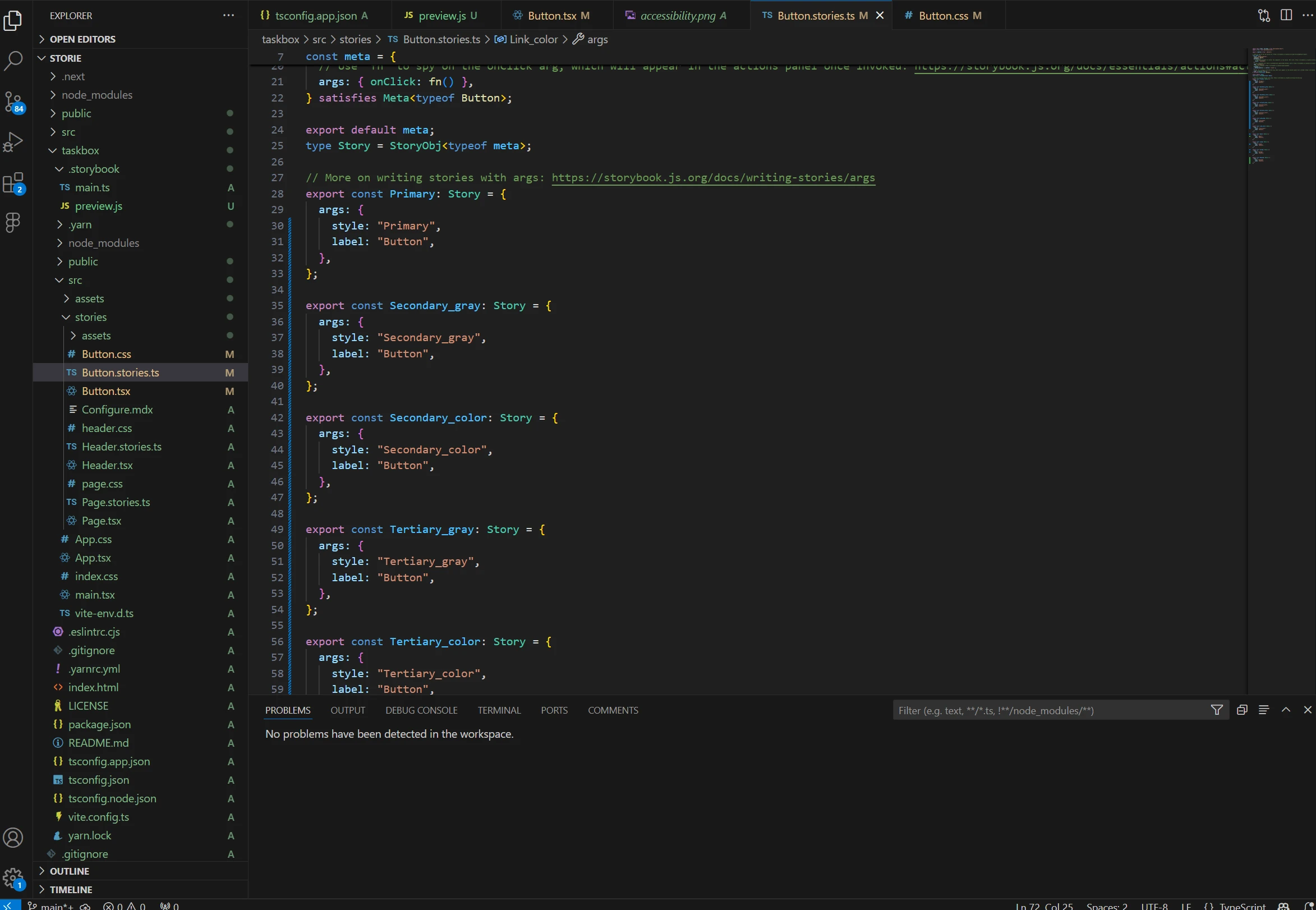Open the Extensions view in activity bar
1316x910 pixels.
point(13,183)
